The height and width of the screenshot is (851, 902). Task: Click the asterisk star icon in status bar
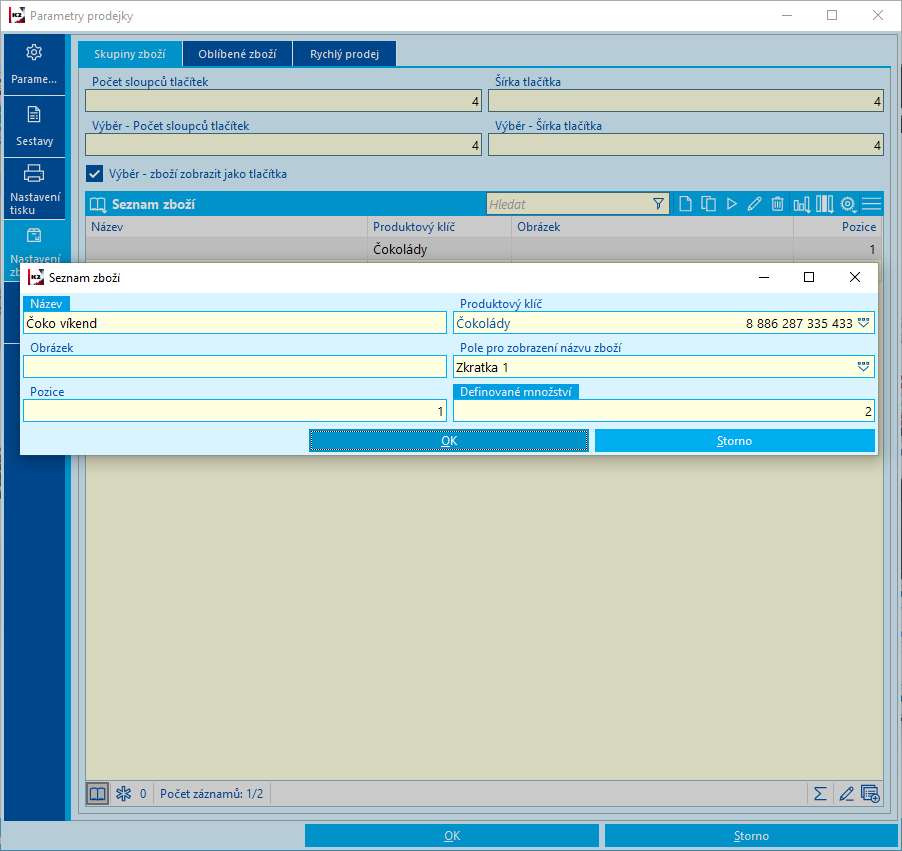click(123, 794)
